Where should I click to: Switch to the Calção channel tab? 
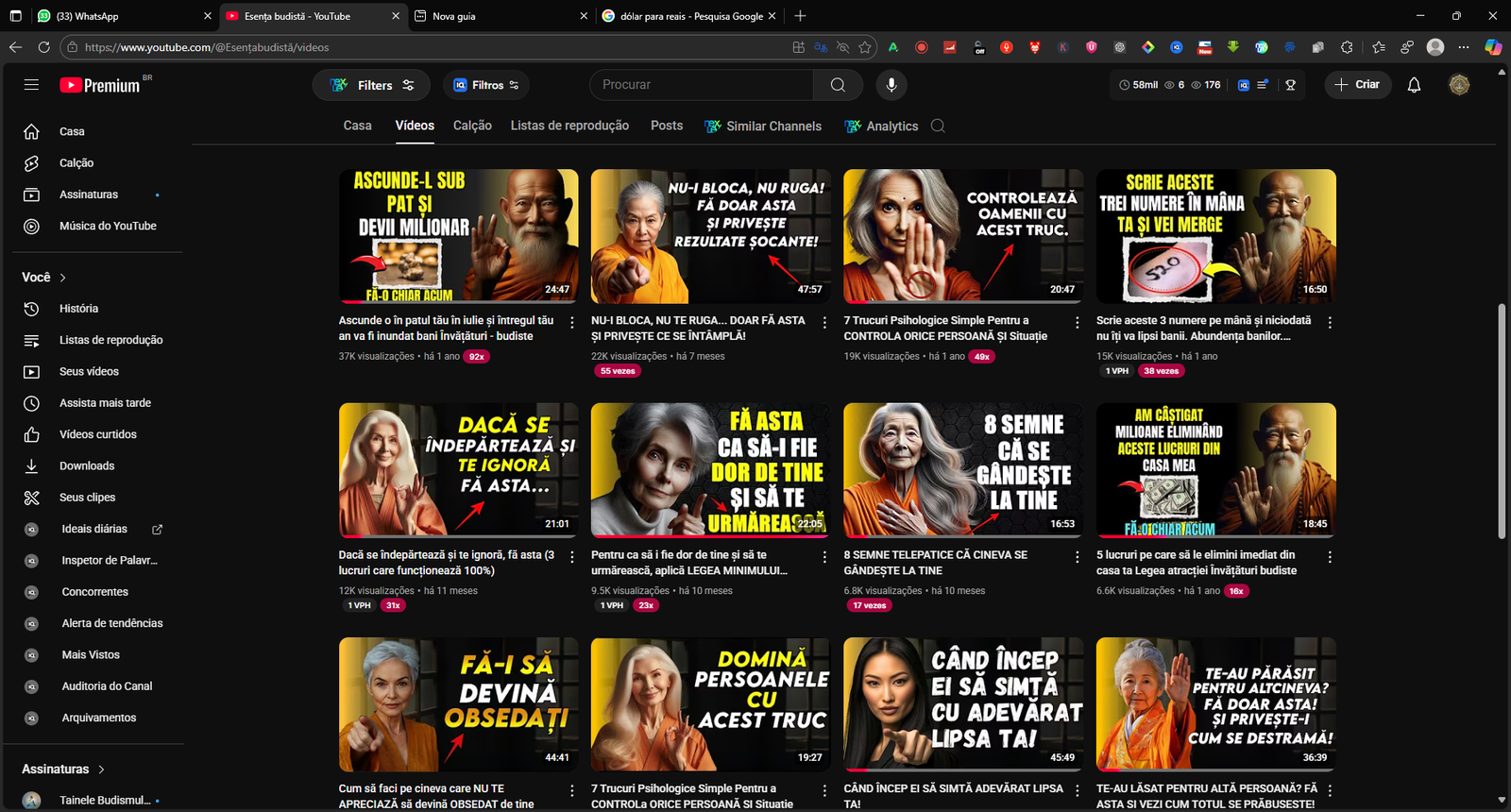click(472, 126)
